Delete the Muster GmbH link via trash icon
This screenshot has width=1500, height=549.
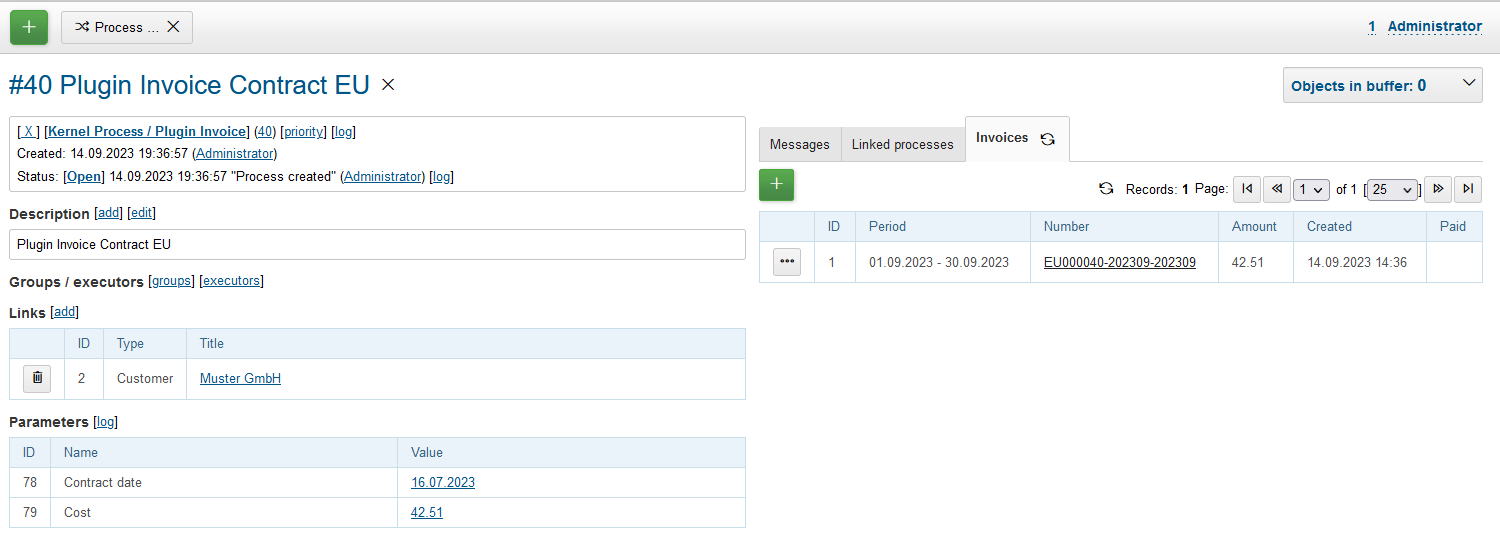point(37,378)
